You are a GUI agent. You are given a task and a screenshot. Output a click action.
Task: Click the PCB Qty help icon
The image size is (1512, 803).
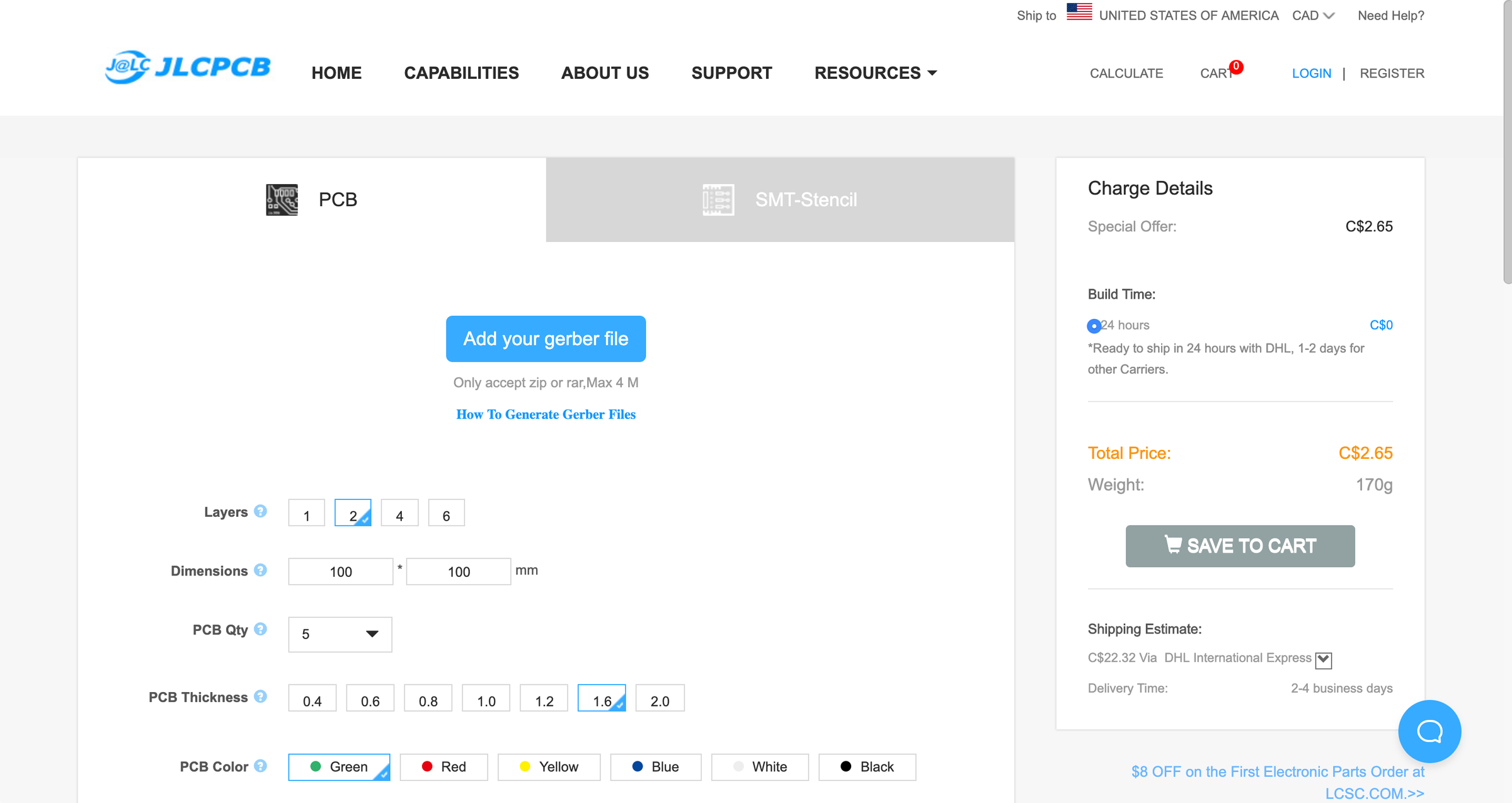point(260,629)
